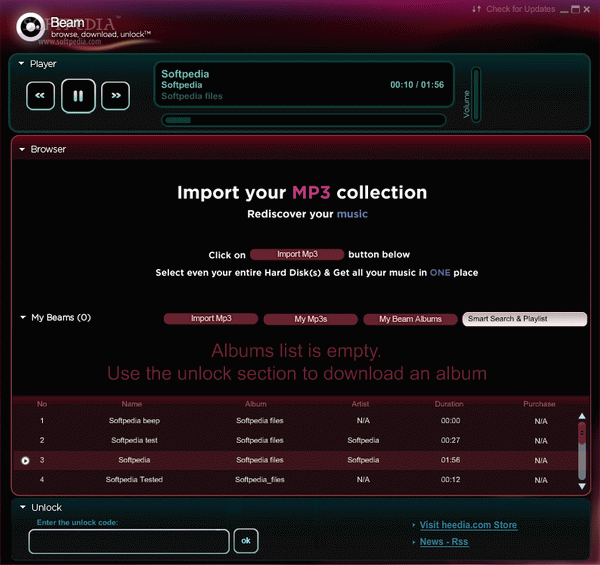The image size is (600, 565).
Task: Click the 00:10 / 01:56 time display
Action: tap(417, 85)
